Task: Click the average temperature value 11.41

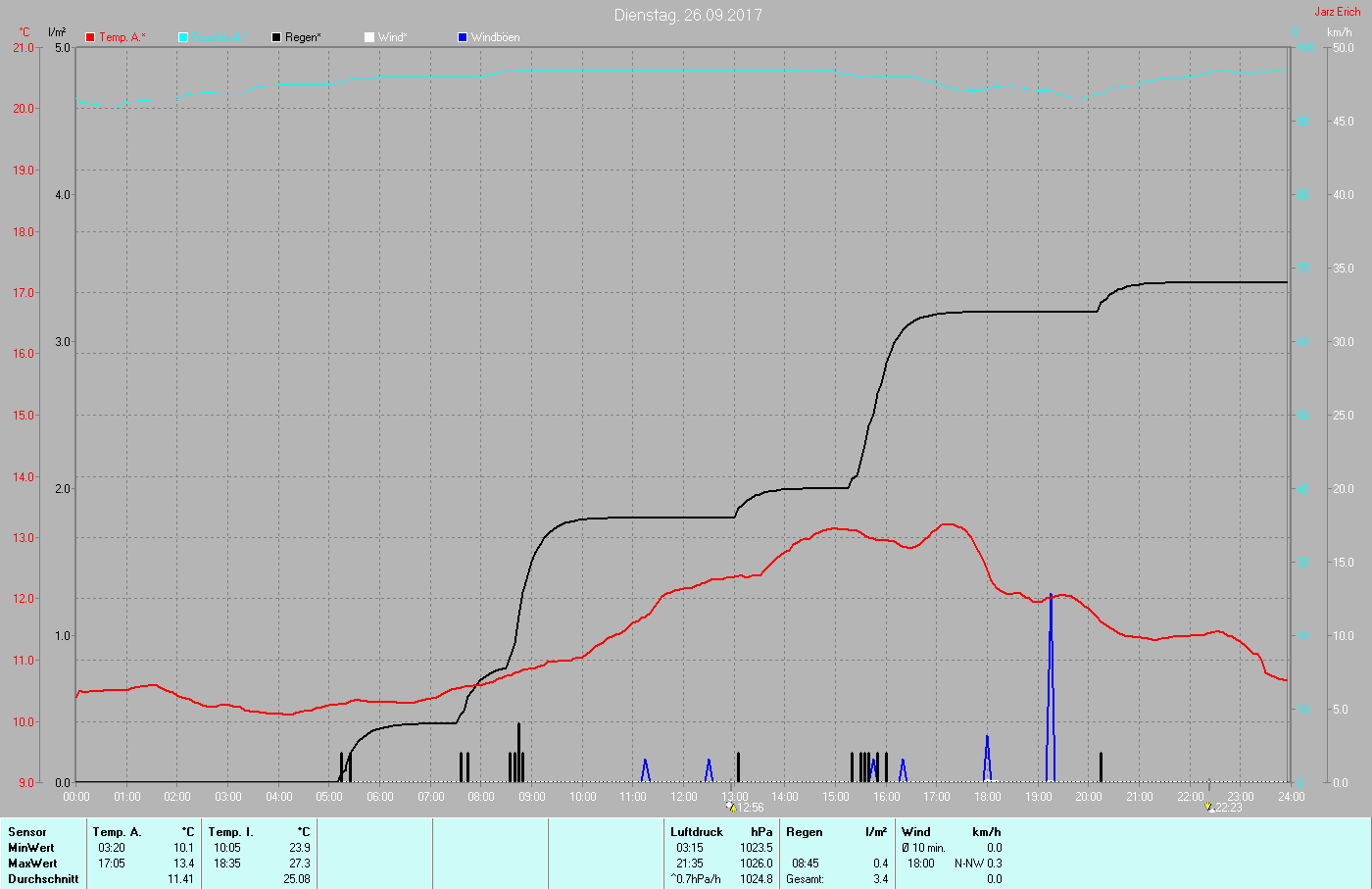Action: [x=180, y=879]
